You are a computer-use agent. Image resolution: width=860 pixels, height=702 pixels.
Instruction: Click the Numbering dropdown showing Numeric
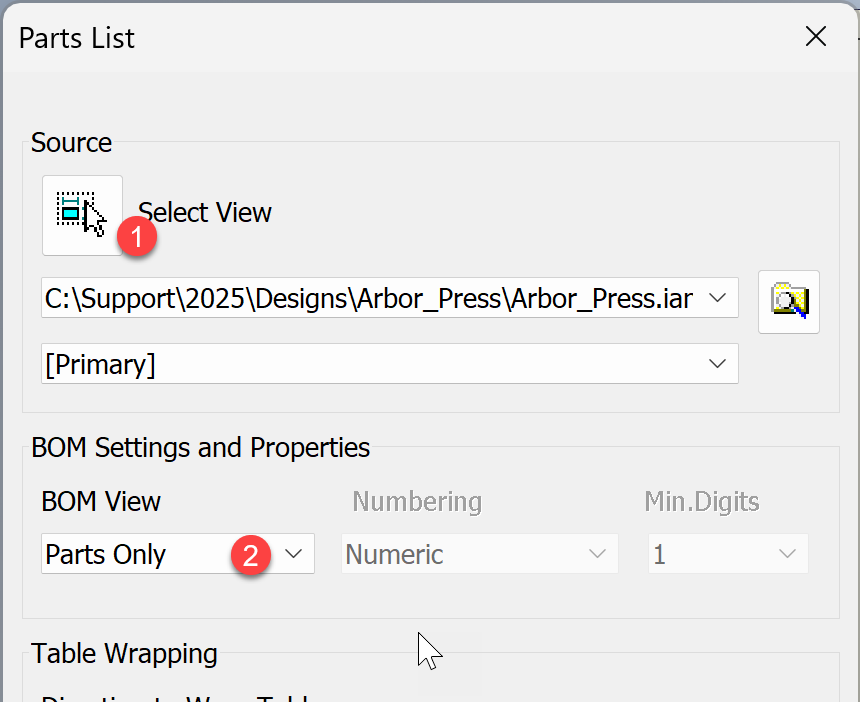tap(597, 553)
